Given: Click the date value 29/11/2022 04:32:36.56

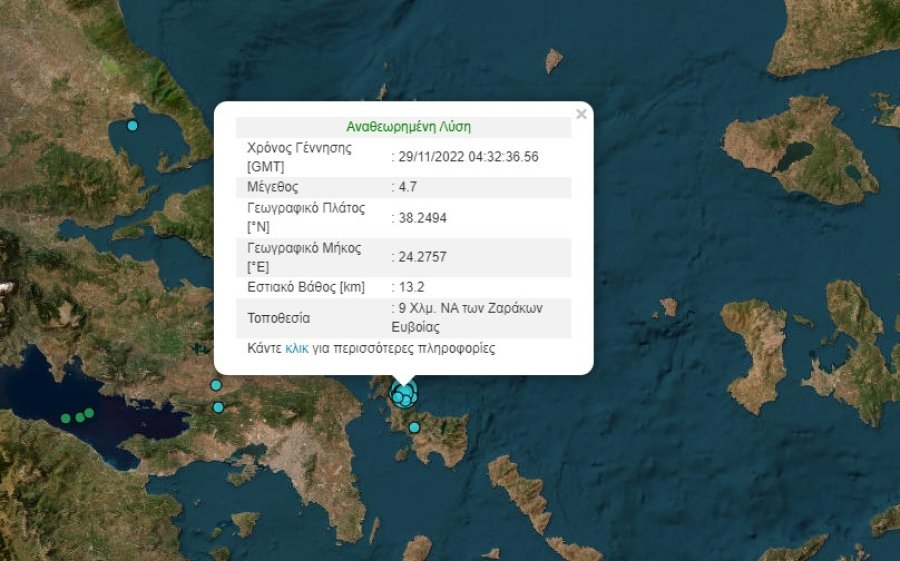Looking at the screenshot, I should 468,157.
